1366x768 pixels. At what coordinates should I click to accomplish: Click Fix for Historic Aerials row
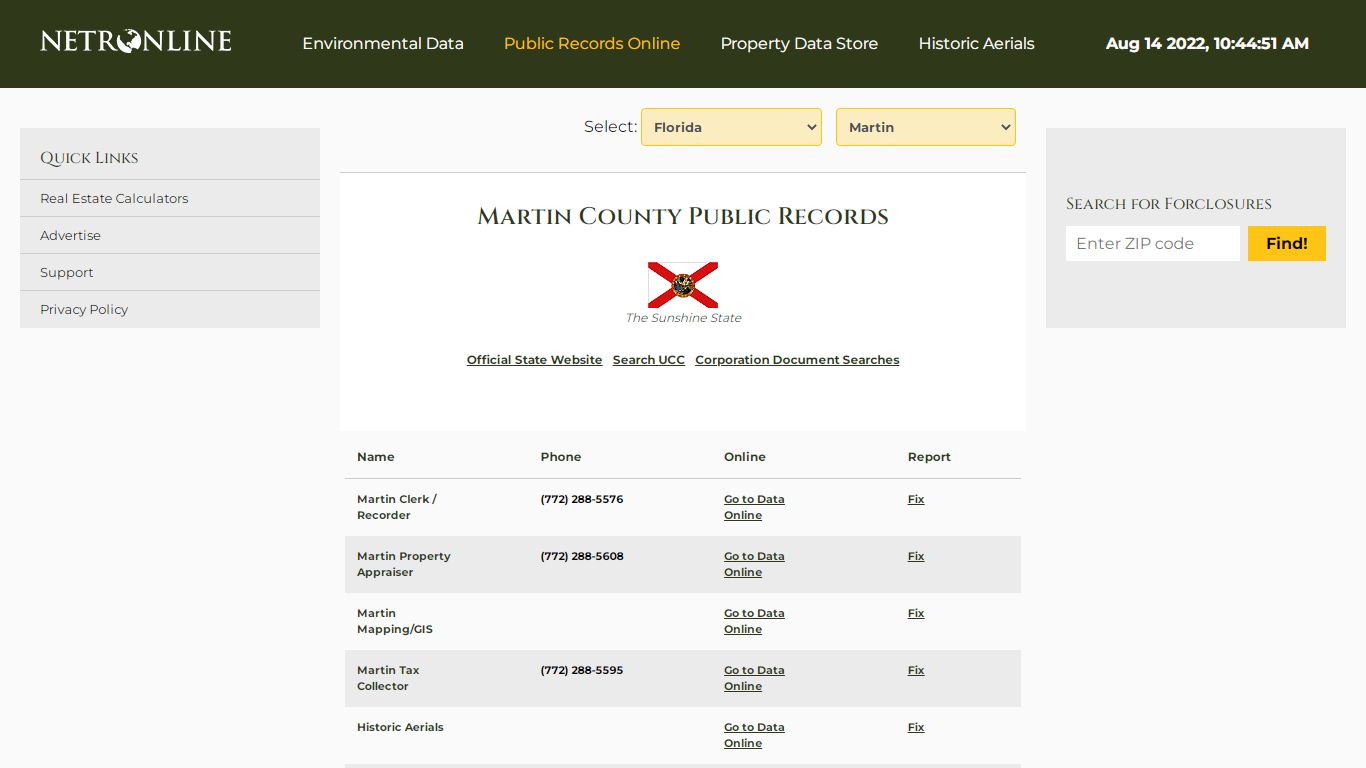tap(916, 727)
